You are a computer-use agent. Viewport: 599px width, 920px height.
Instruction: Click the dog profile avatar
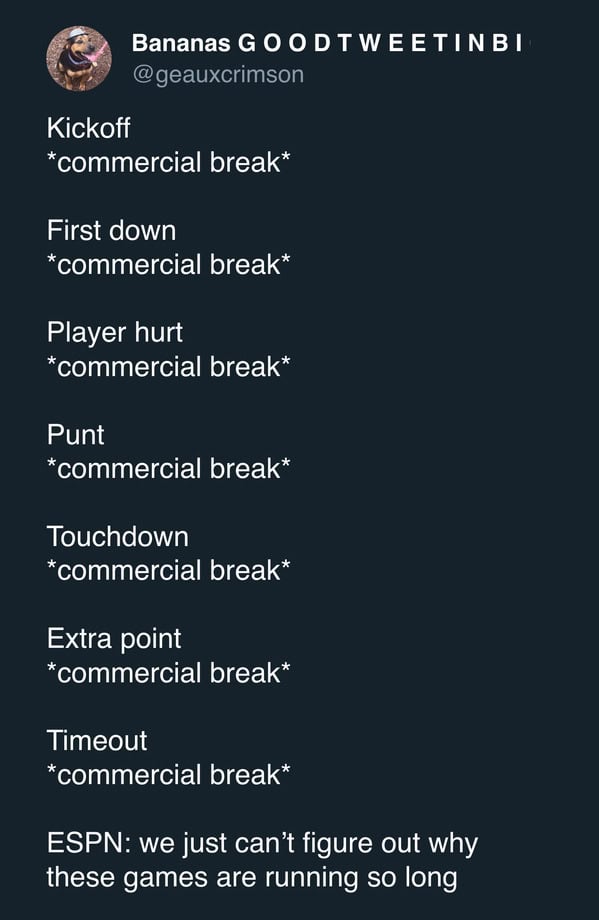79,59
